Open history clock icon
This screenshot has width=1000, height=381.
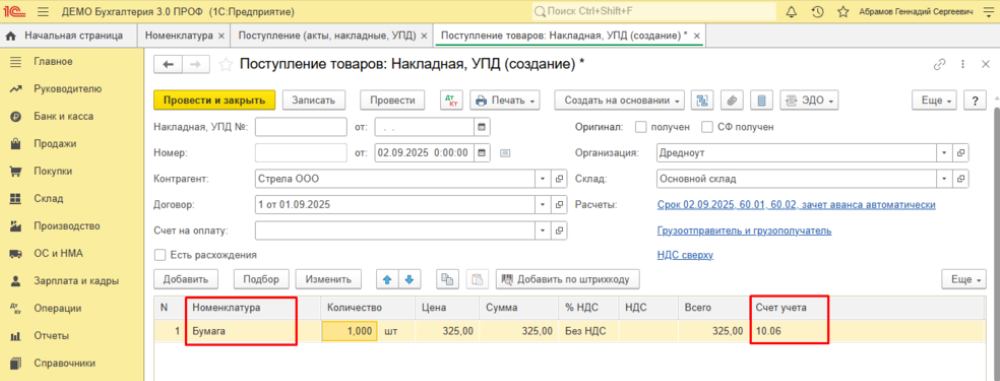pos(818,11)
